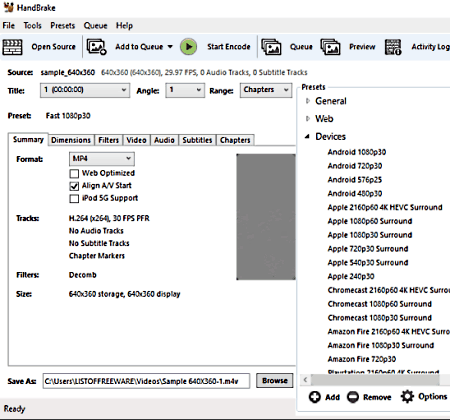Click the Open Source label
450x420 pixels.
tap(54, 47)
